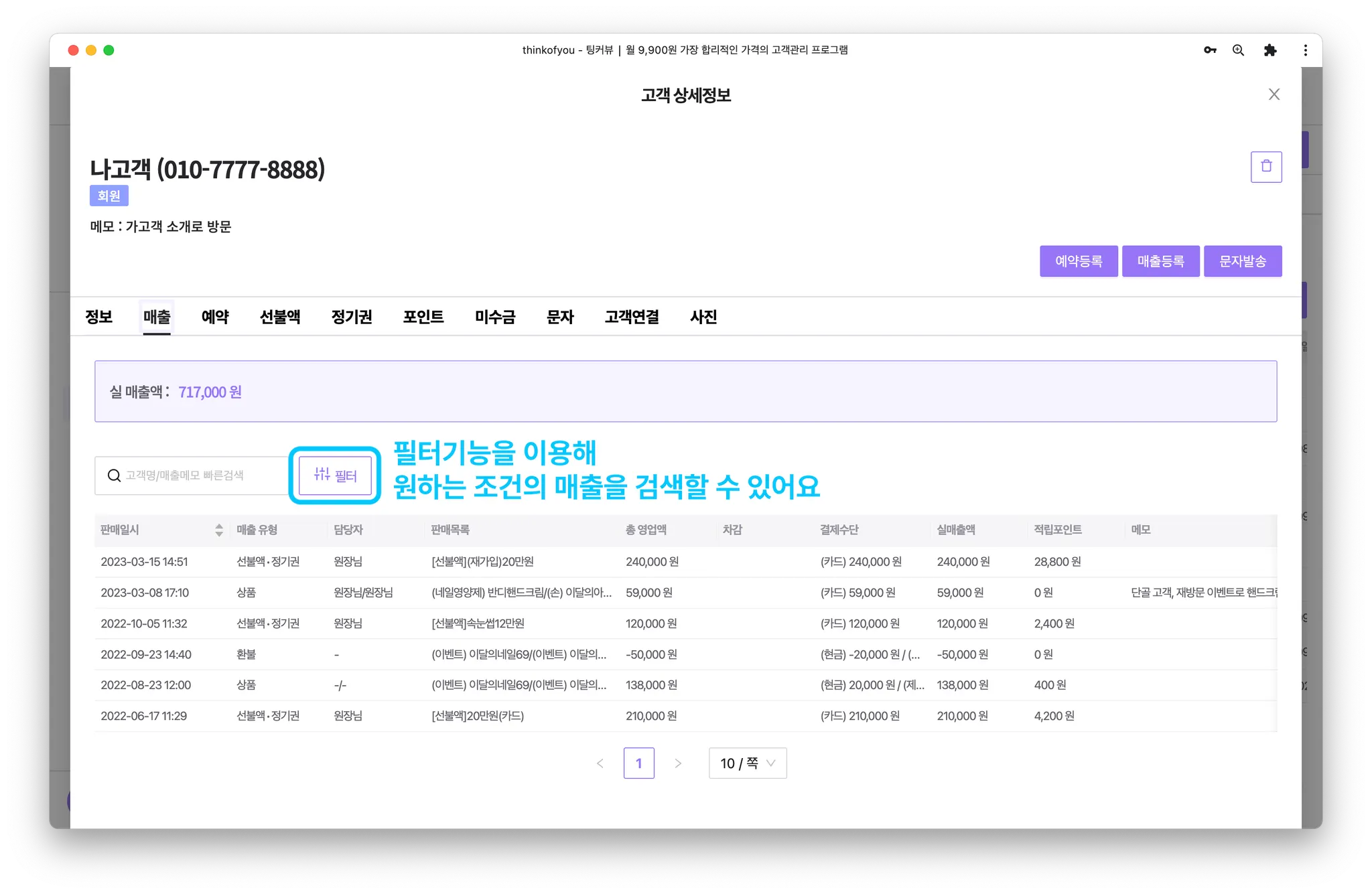Switch to the 정기권 tab

[351, 317]
